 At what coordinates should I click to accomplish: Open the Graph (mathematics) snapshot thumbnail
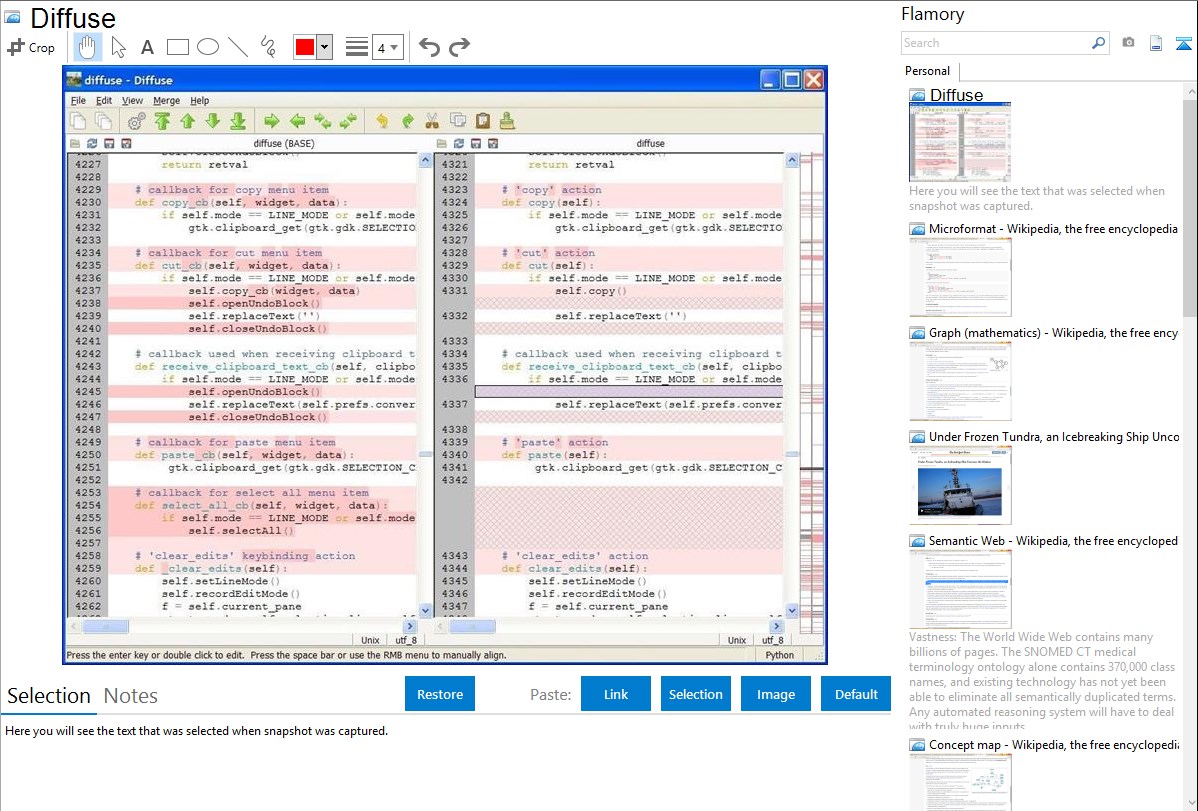point(960,381)
